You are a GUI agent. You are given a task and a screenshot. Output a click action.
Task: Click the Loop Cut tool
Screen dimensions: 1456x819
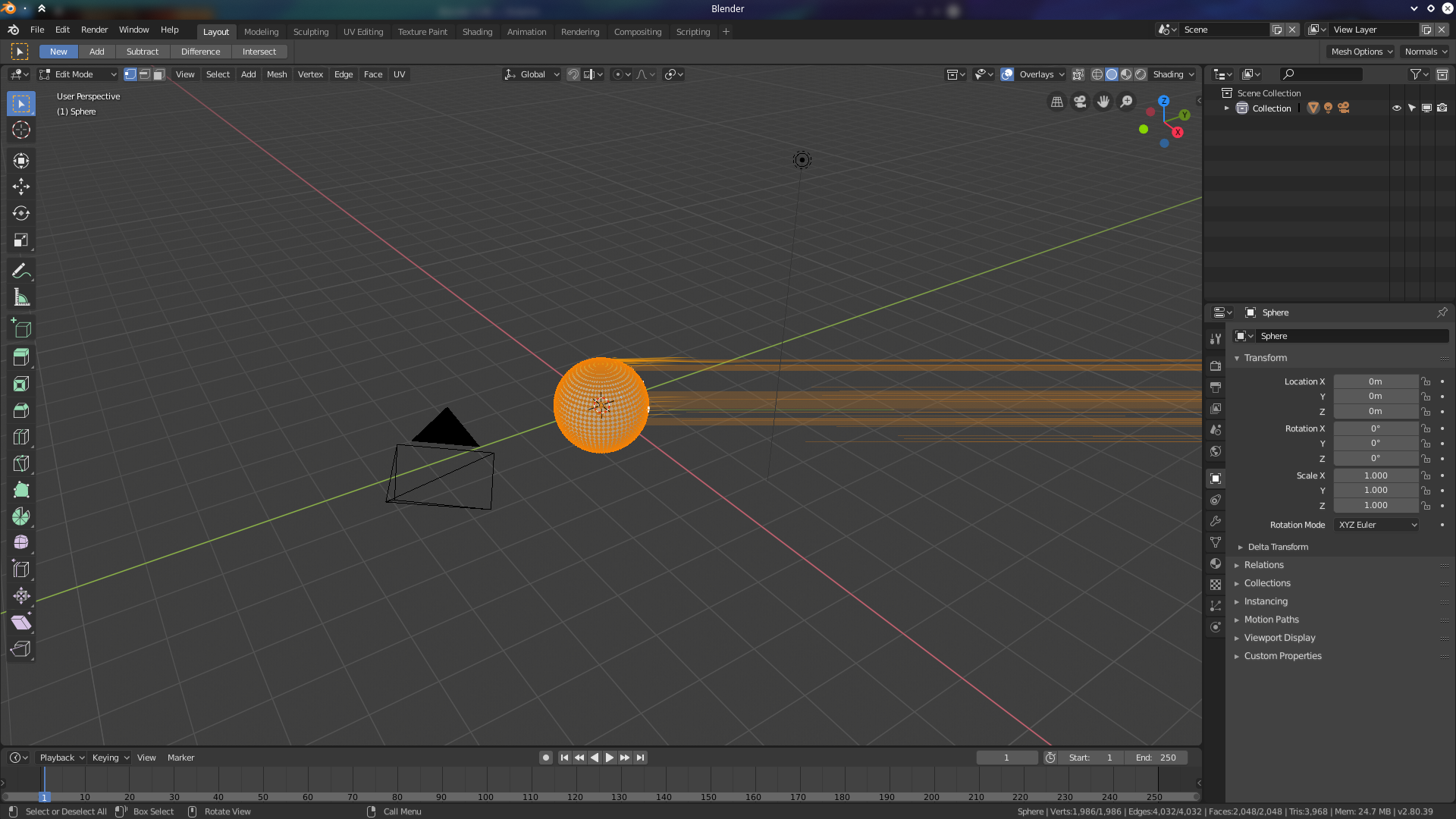coord(21,438)
